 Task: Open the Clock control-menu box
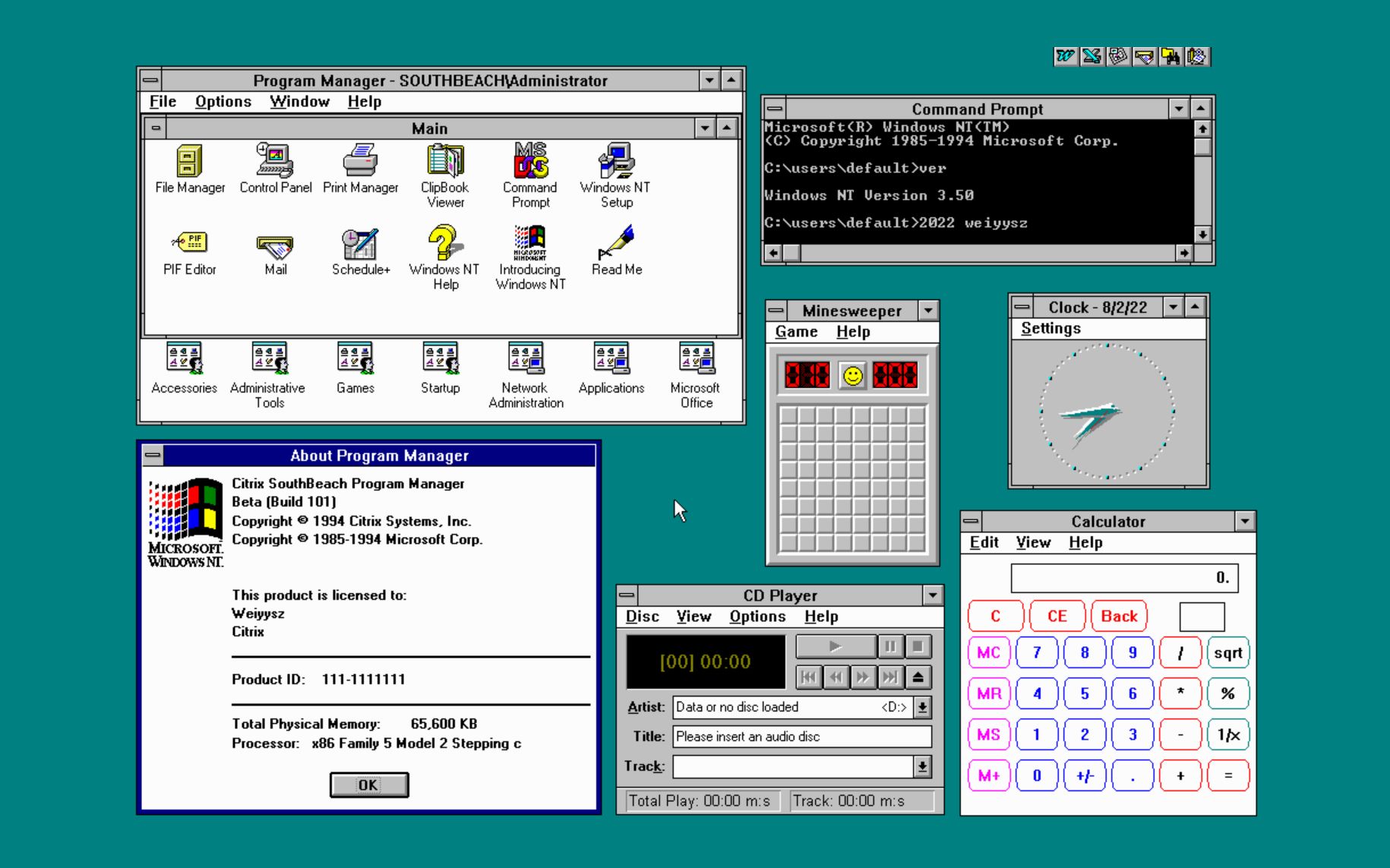coord(1022,307)
